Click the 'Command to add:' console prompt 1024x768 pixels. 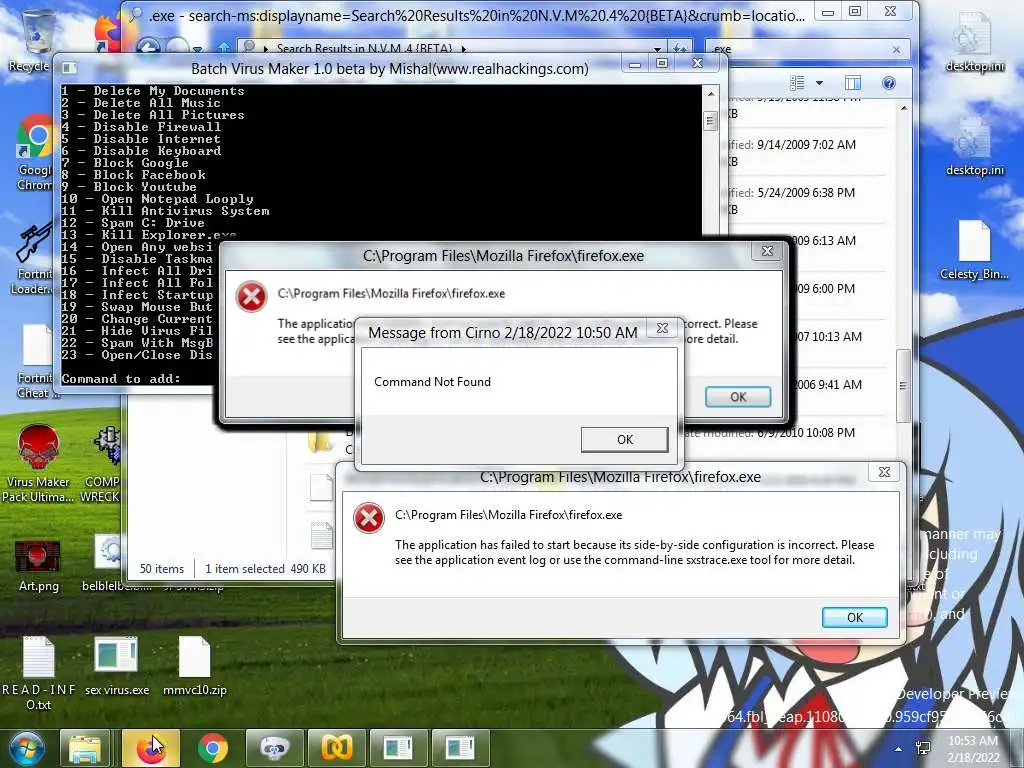(x=121, y=379)
